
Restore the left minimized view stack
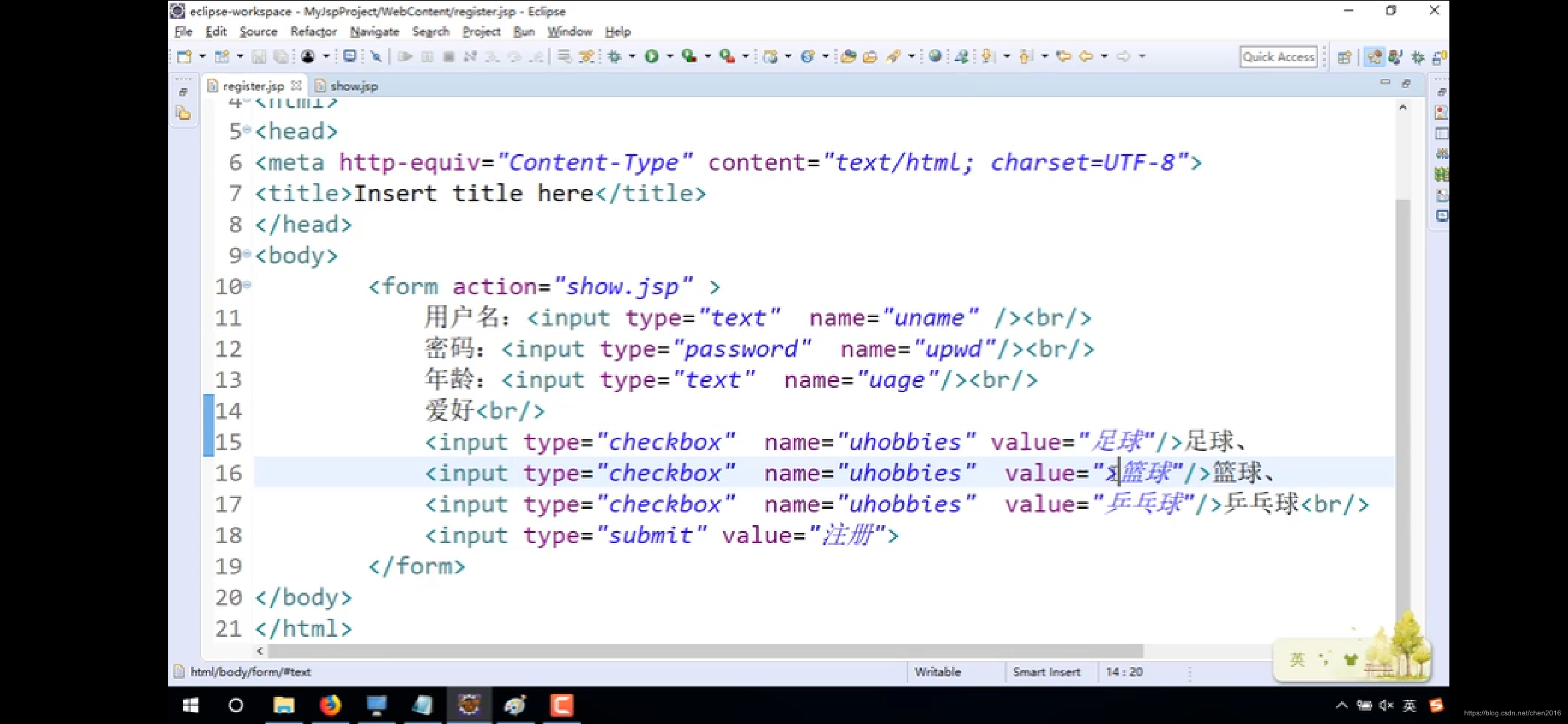pos(183,92)
